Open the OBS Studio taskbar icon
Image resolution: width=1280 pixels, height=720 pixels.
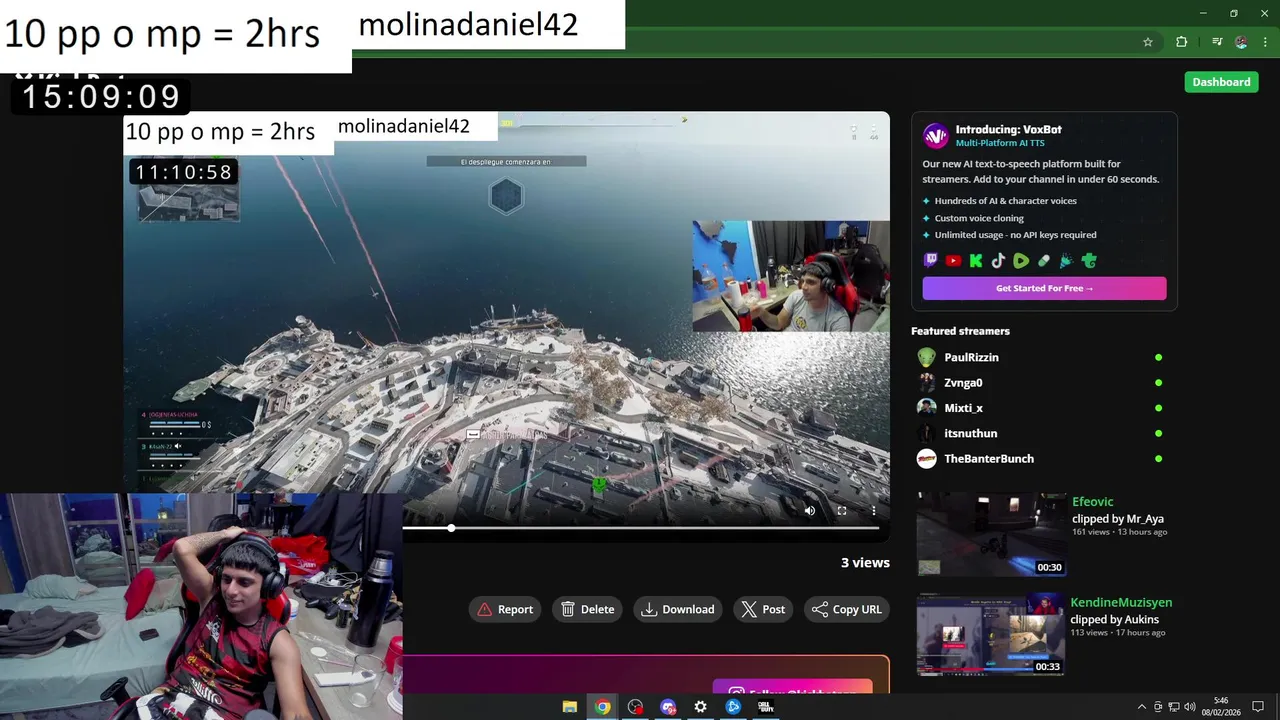[635, 707]
